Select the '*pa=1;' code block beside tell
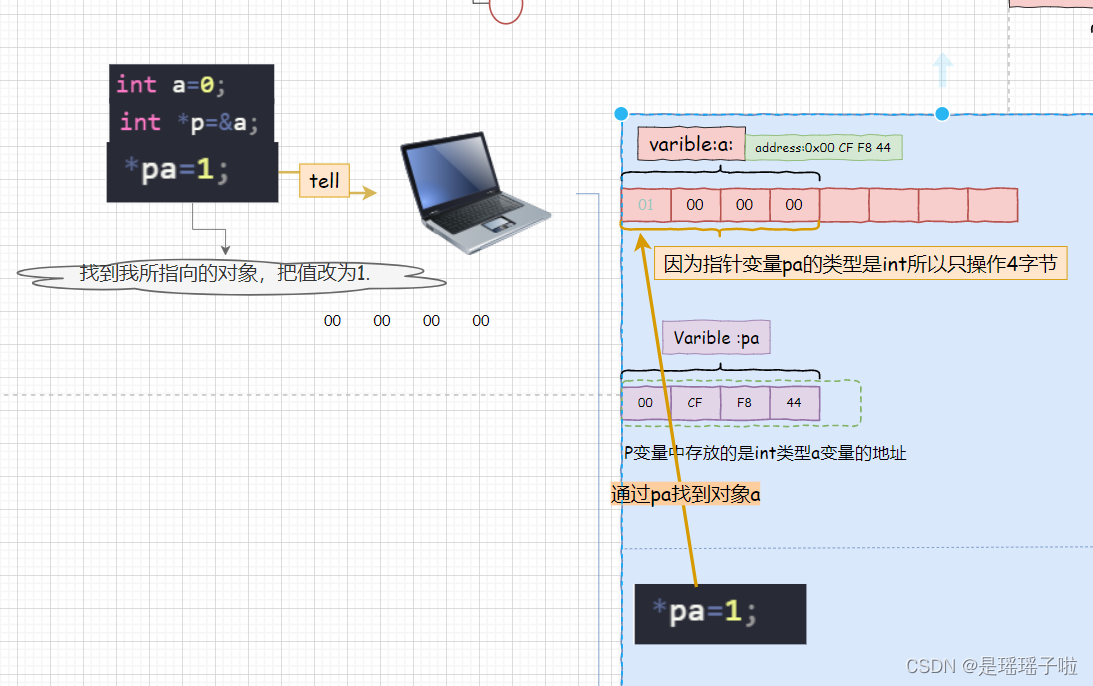The image size is (1093, 686). [192, 172]
